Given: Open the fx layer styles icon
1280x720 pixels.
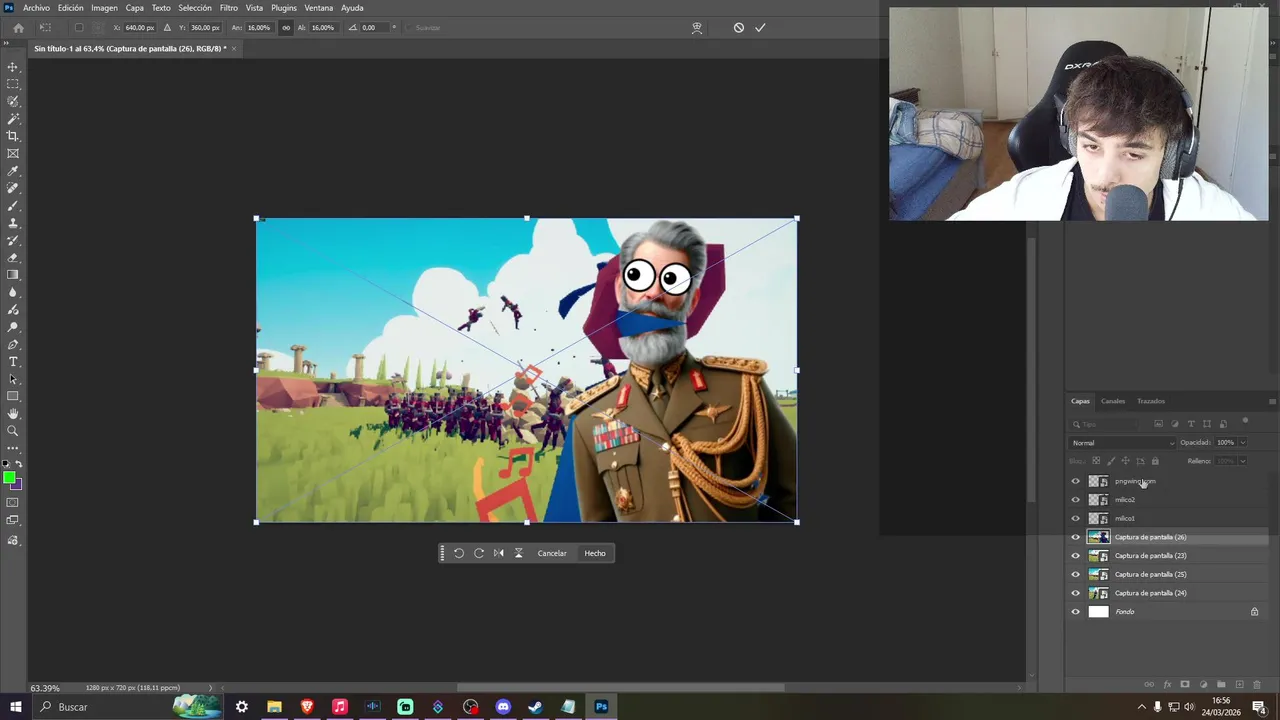Looking at the screenshot, I should [x=1167, y=685].
